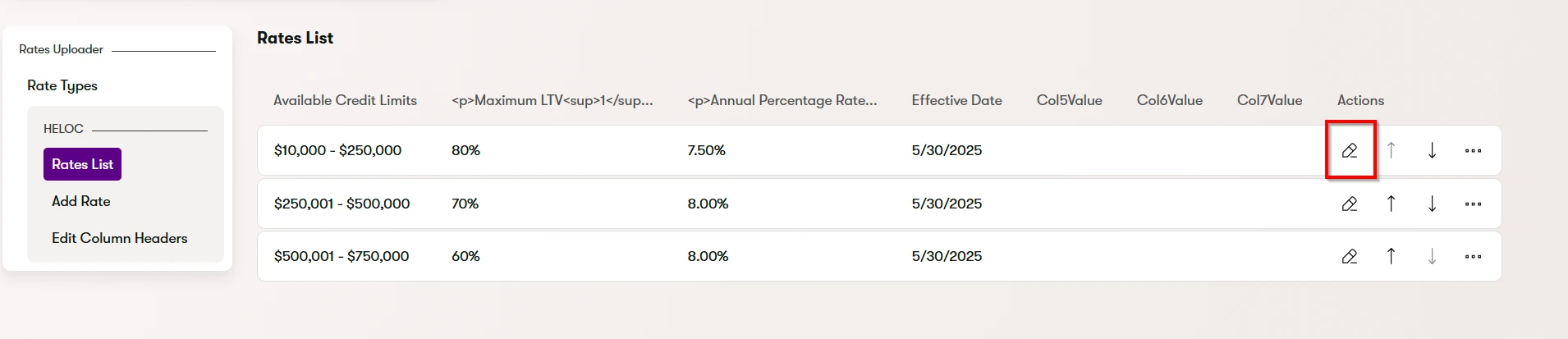
Task: Move the $250,001 - $500,000 row down
Action: pos(1432,204)
